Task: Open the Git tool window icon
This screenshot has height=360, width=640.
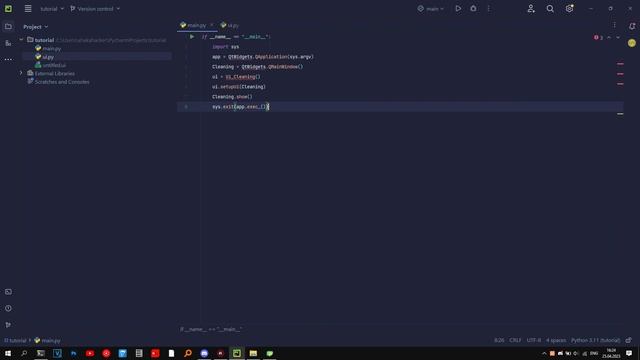Action: pos(8,325)
